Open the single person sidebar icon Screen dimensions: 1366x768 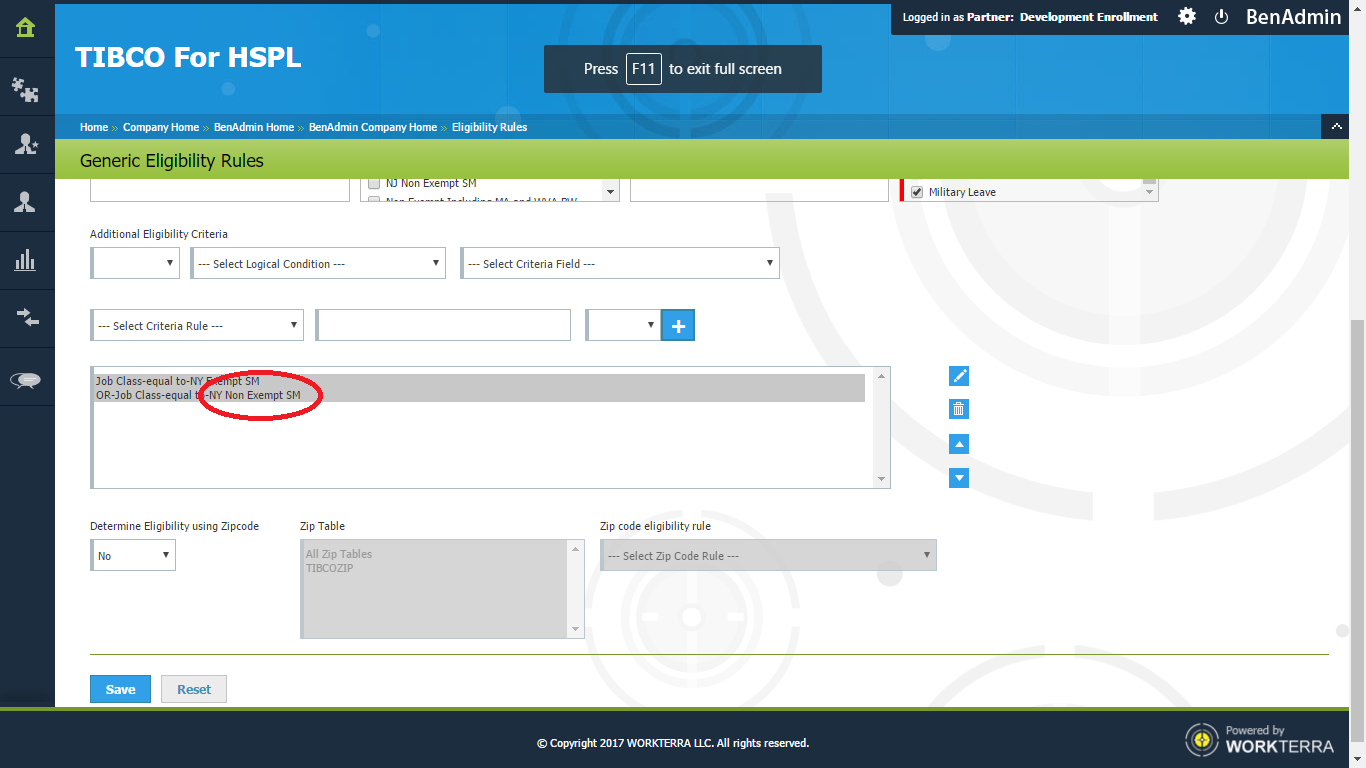(x=26, y=203)
